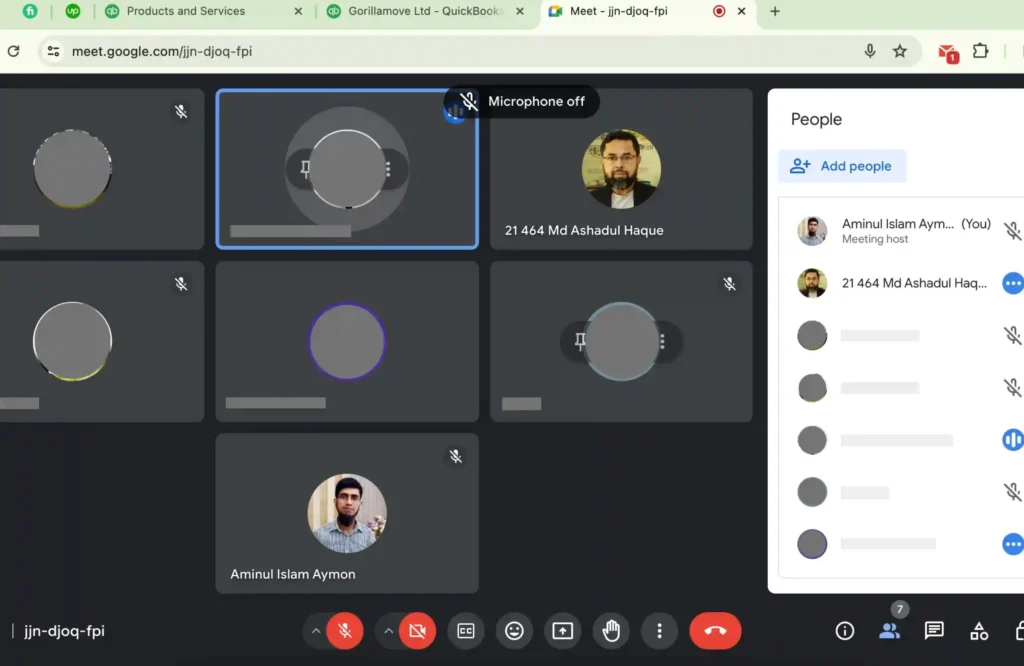Select the 21 464 Md Ashadul Haque tile
Image resolution: width=1024 pixels, height=666 pixels.
point(621,169)
